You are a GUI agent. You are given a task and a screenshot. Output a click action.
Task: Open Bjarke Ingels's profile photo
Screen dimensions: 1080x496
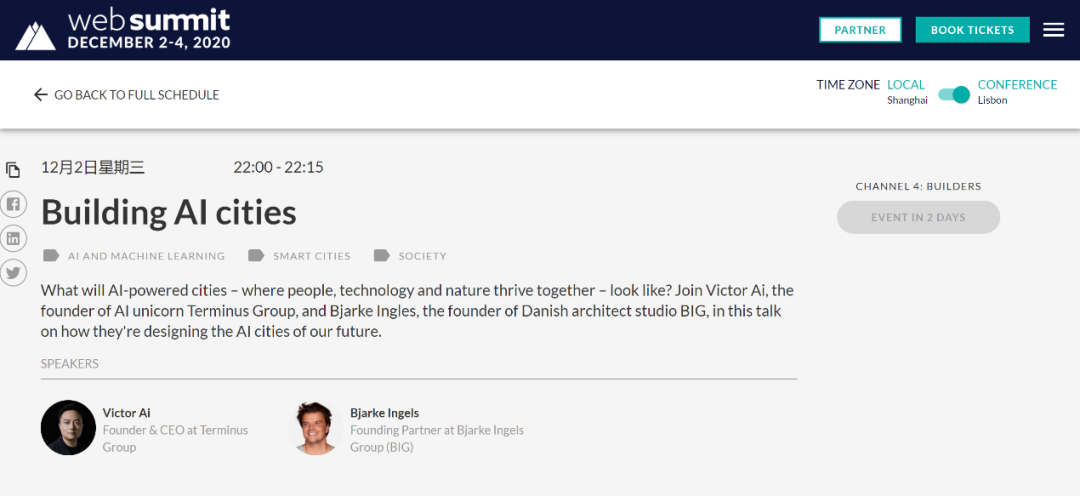click(316, 427)
